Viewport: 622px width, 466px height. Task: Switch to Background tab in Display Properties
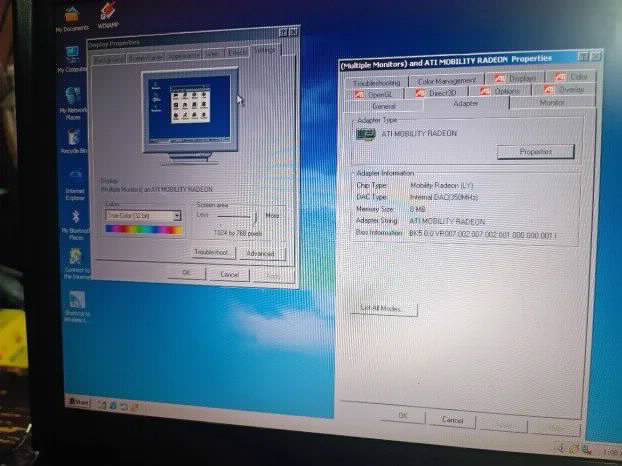tap(108, 60)
